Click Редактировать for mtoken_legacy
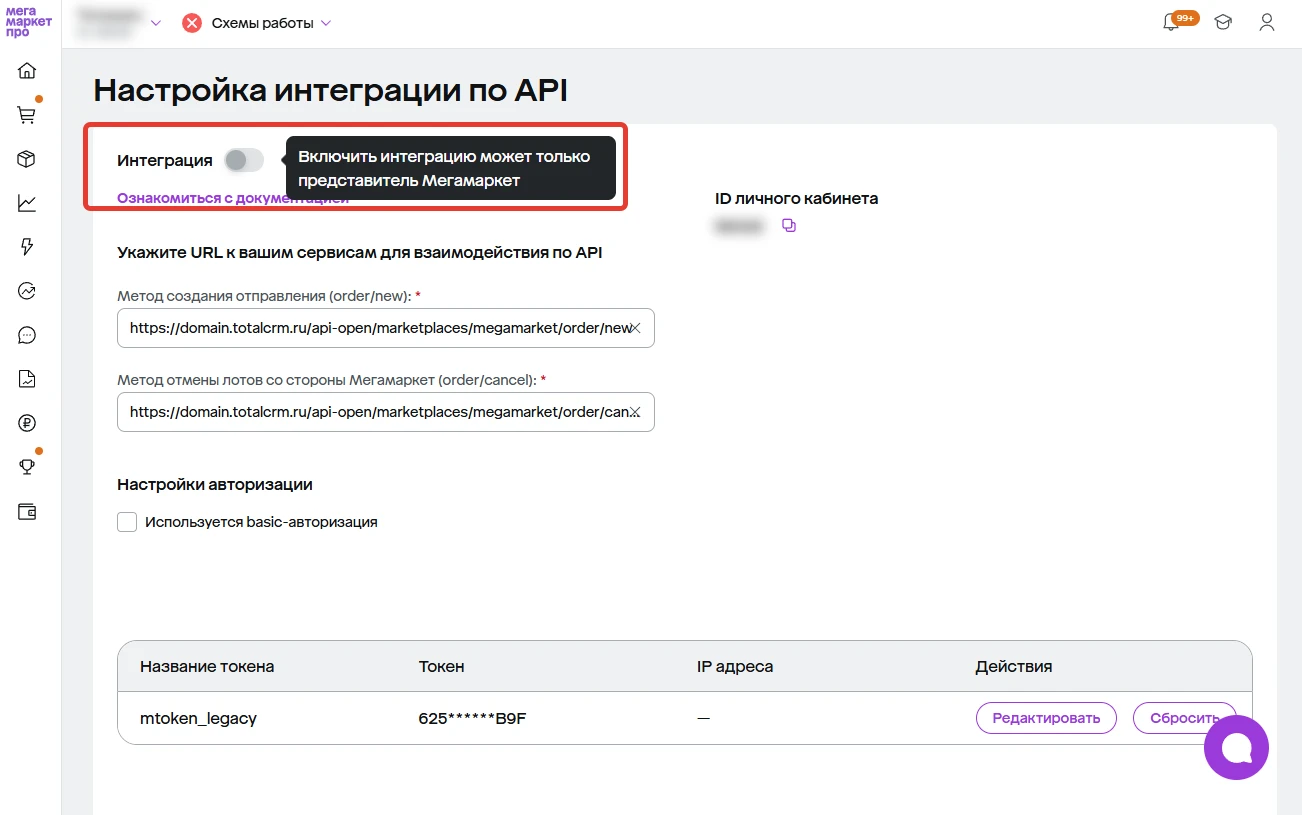 pos(1046,718)
